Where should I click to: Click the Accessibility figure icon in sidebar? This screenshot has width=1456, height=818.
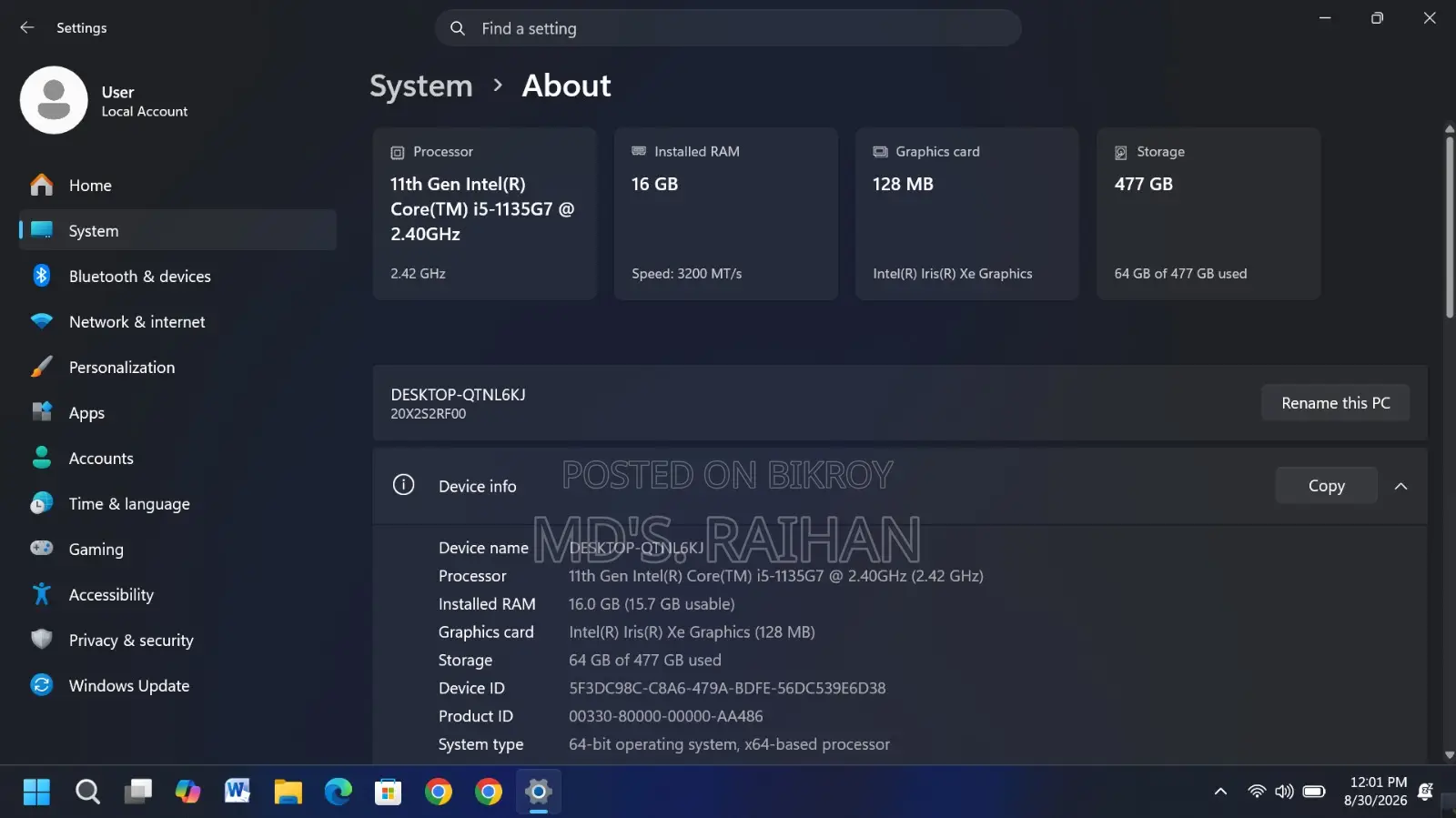[42, 594]
